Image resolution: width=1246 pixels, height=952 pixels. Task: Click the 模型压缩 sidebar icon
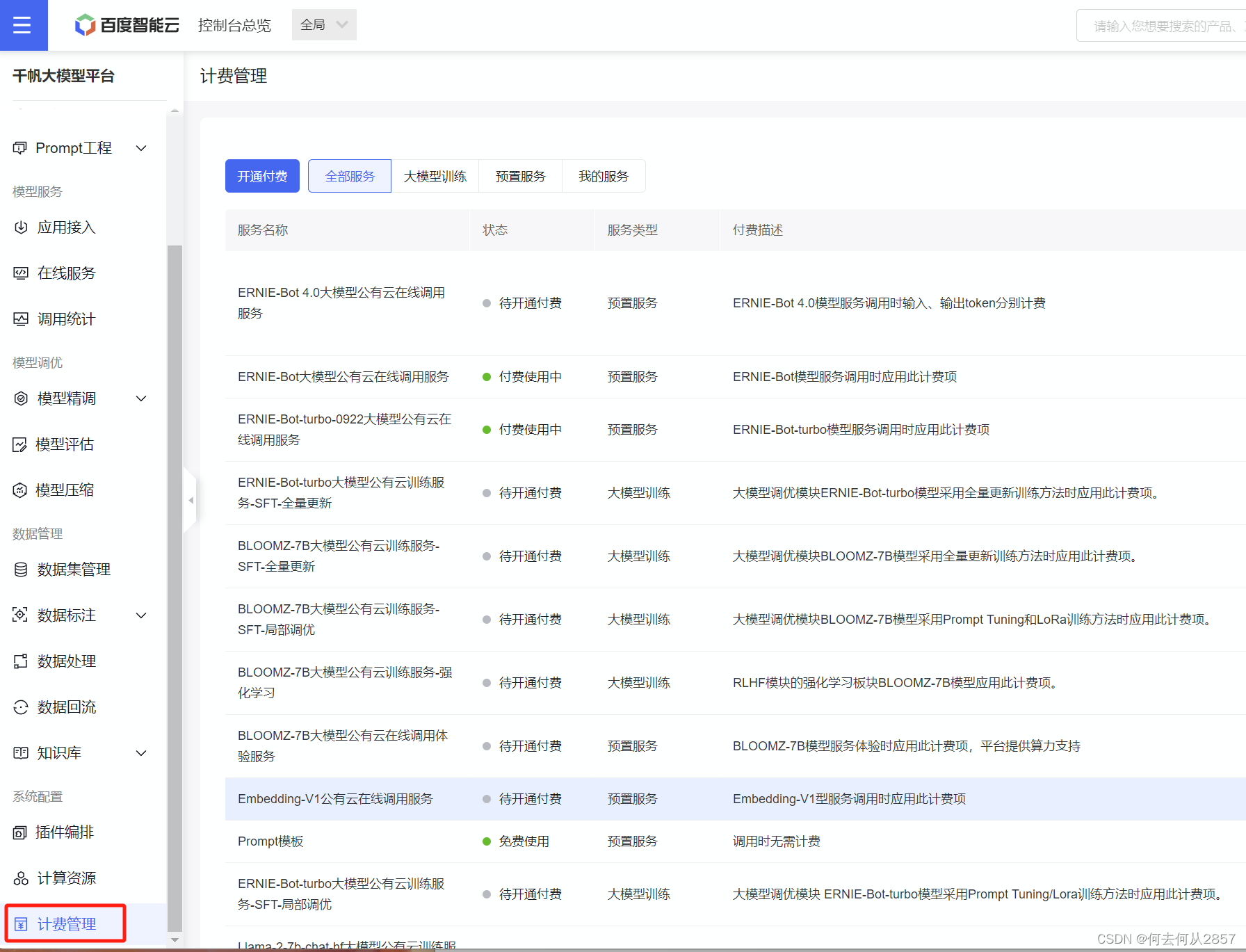point(20,490)
